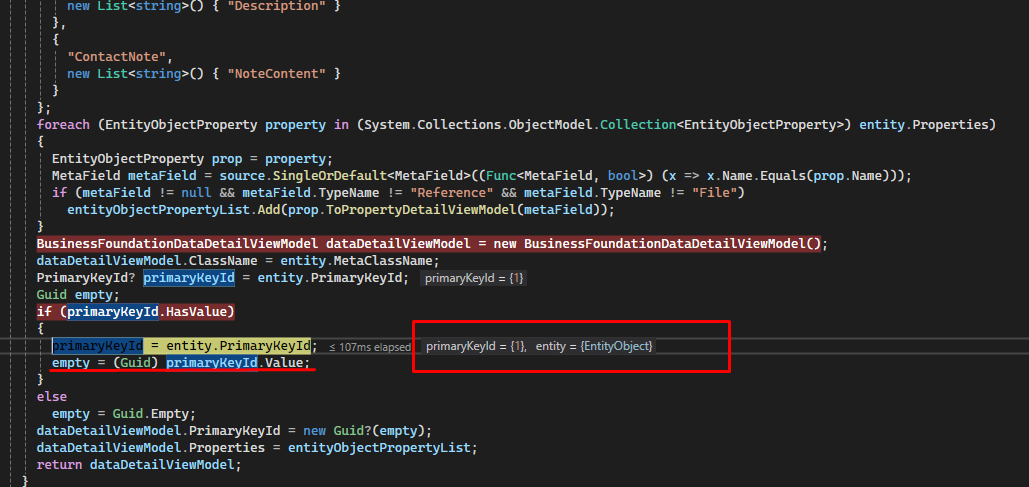Screen dimensions: 1029x487
Task: Click HasValue in the highlighted if statement
Action: coord(198,311)
